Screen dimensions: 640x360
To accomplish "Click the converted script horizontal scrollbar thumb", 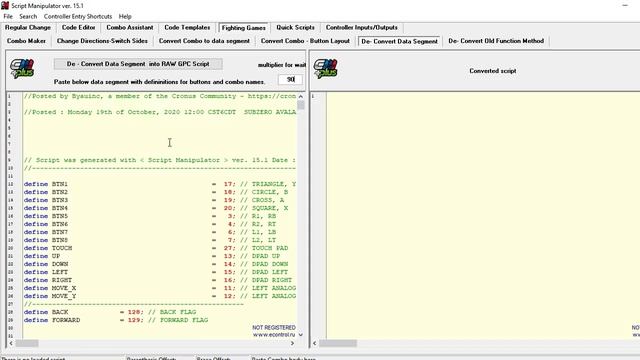I will (338, 343).
